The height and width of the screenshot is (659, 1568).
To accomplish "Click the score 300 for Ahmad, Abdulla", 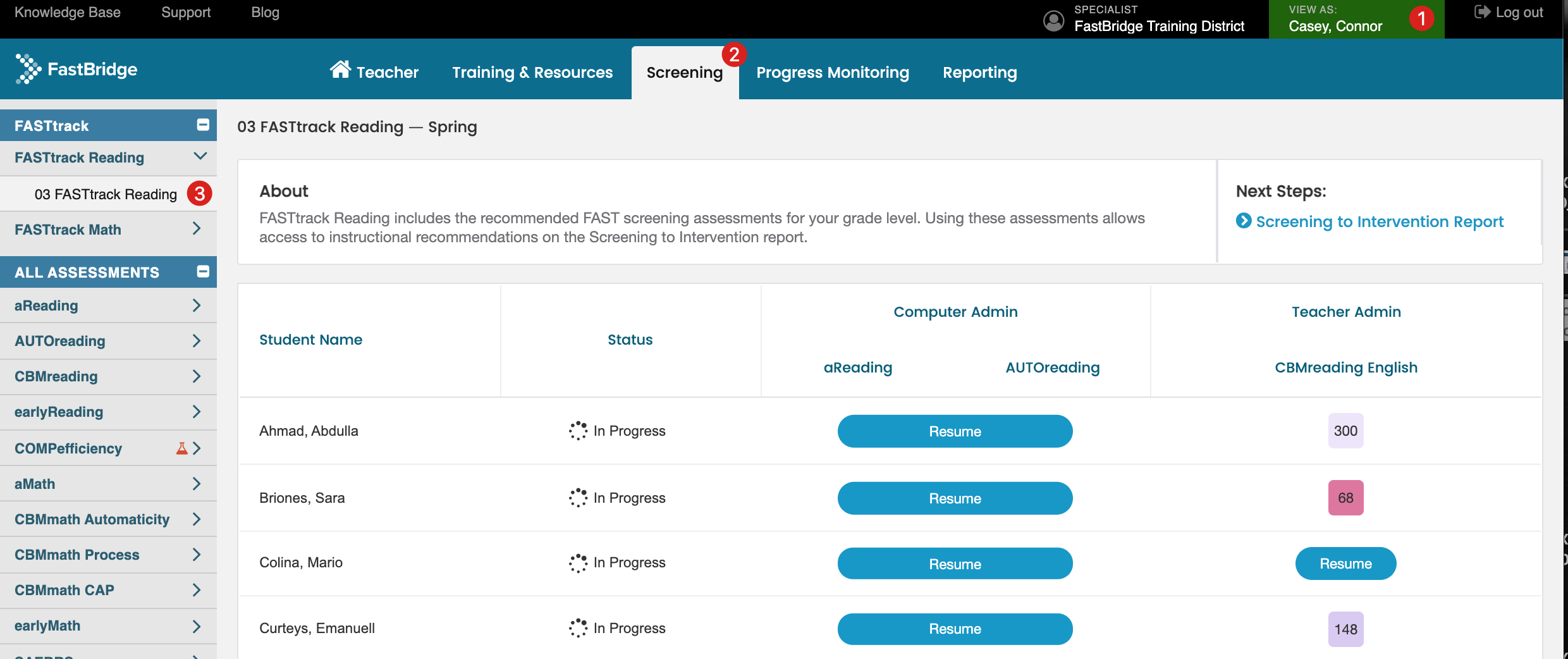I will click(x=1345, y=431).
